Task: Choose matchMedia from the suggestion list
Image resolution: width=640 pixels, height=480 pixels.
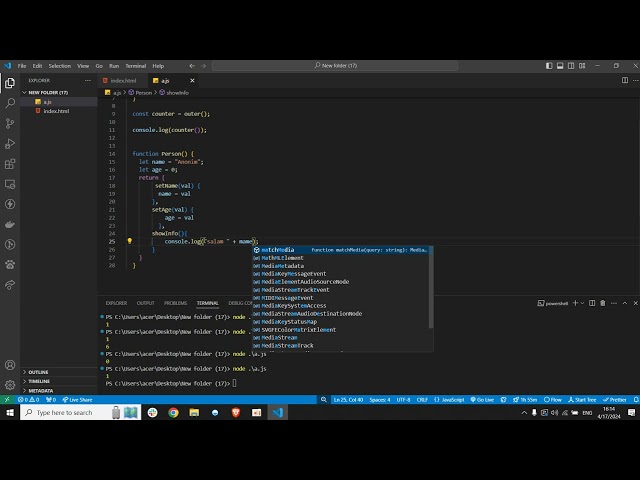Action: (x=340, y=250)
